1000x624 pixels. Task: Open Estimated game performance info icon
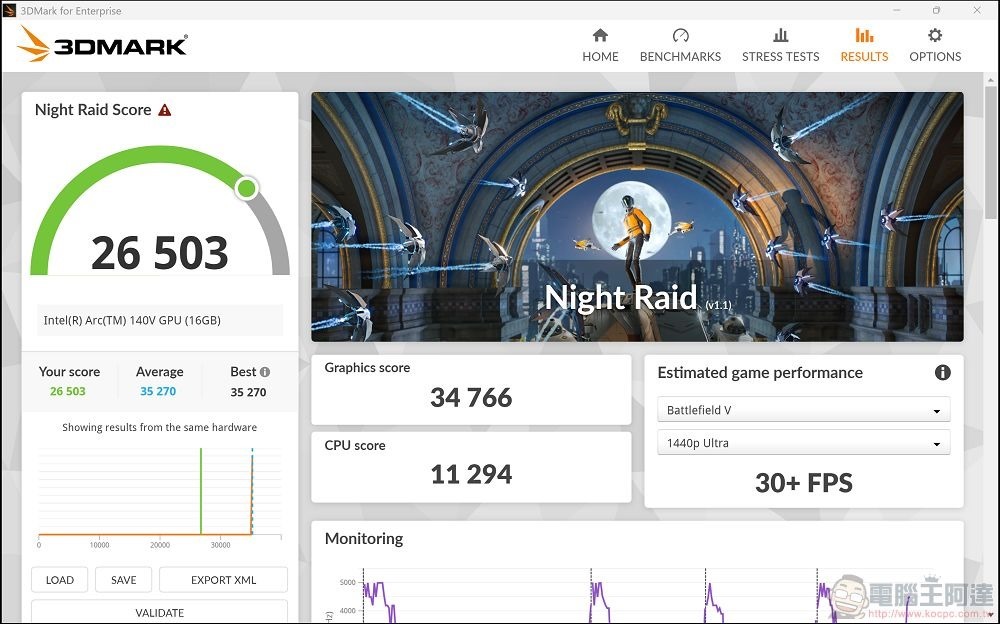tap(943, 373)
